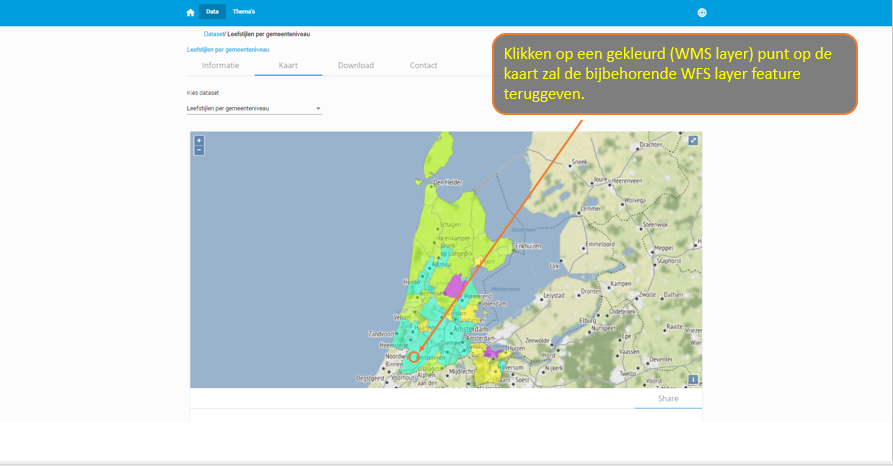Switch to the Contact tab
Image resolution: width=893 pixels, height=466 pixels.
point(423,66)
